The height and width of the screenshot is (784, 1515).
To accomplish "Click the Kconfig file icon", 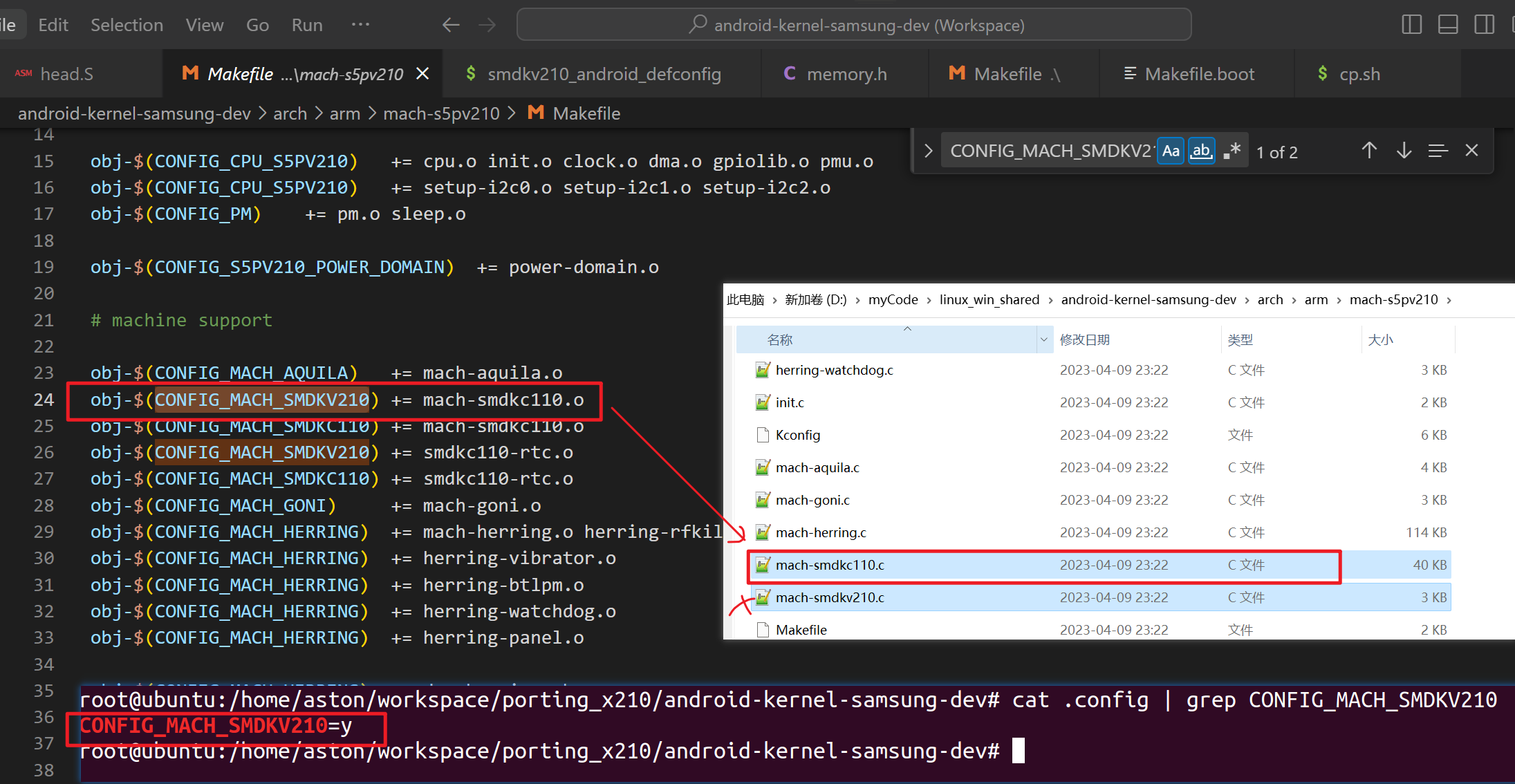I will click(x=763, y=435).
